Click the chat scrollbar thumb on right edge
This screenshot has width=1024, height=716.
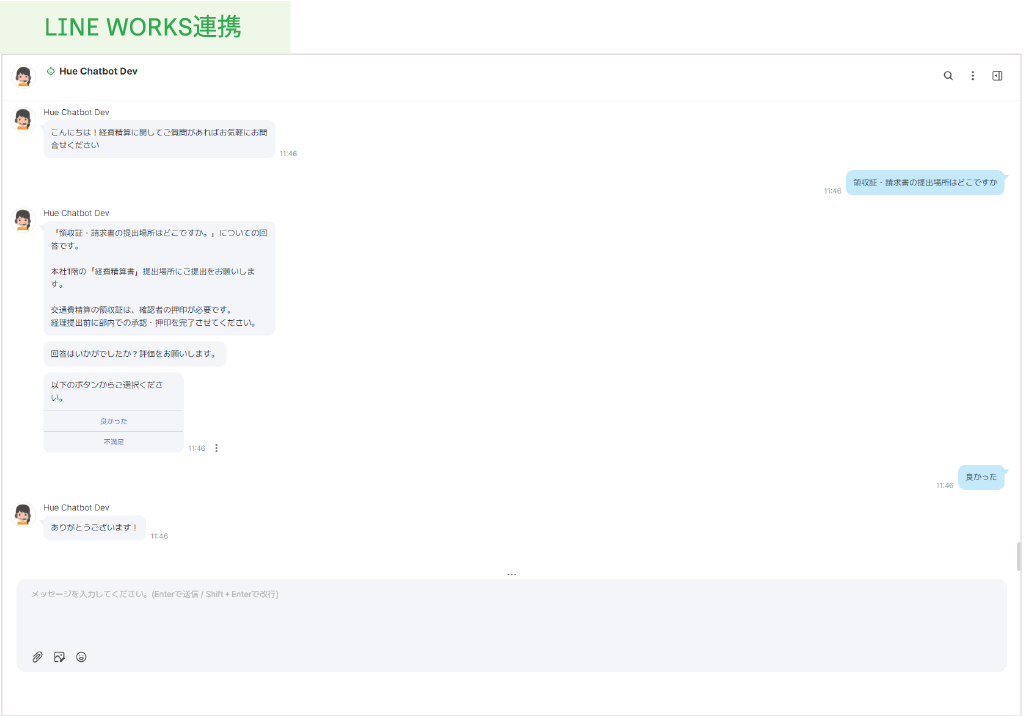(x=1018, y=555)
